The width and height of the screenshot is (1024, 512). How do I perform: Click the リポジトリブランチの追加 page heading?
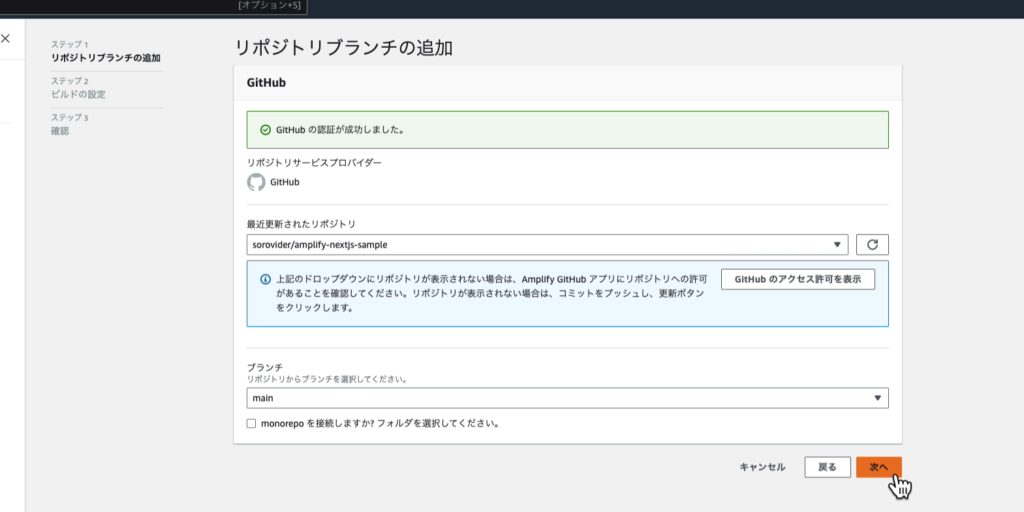point(351,47)
